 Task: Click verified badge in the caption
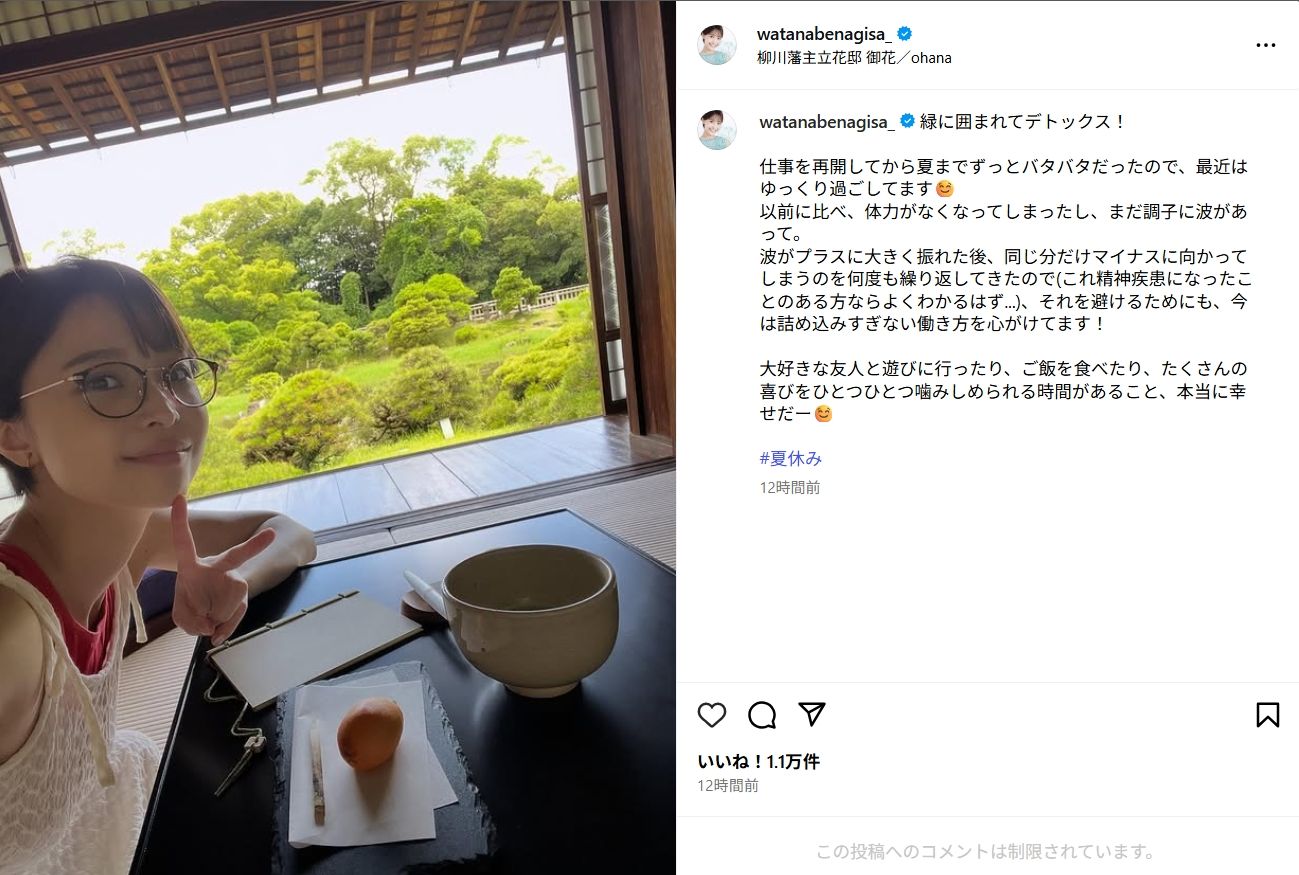[907, 122]
